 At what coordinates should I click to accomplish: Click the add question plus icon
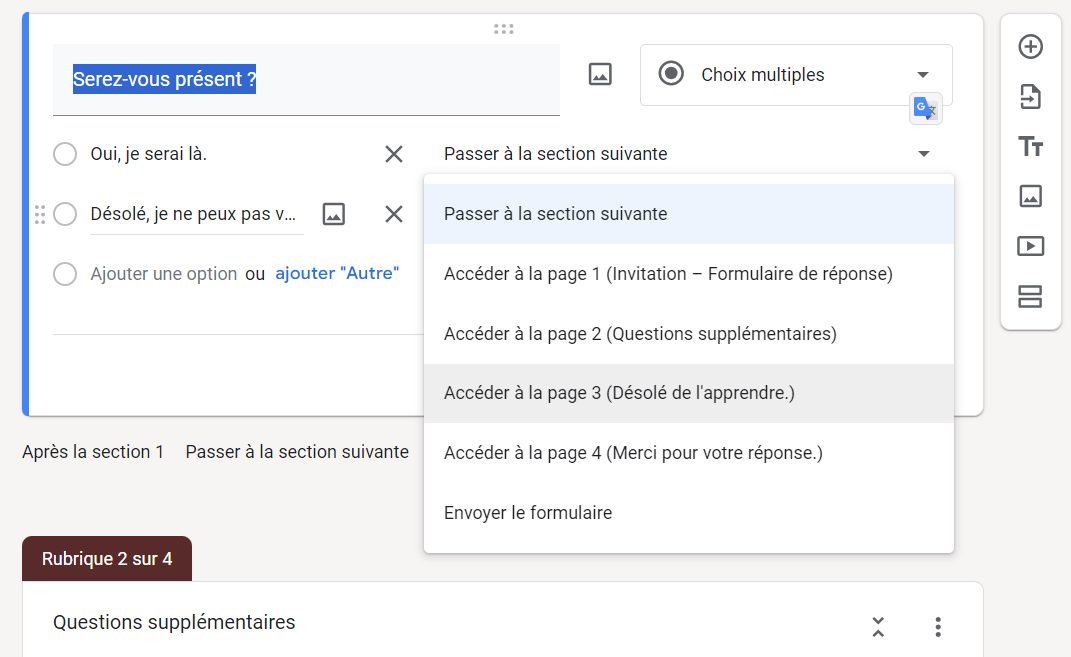pyautogui.click(x=1030, y=46)
